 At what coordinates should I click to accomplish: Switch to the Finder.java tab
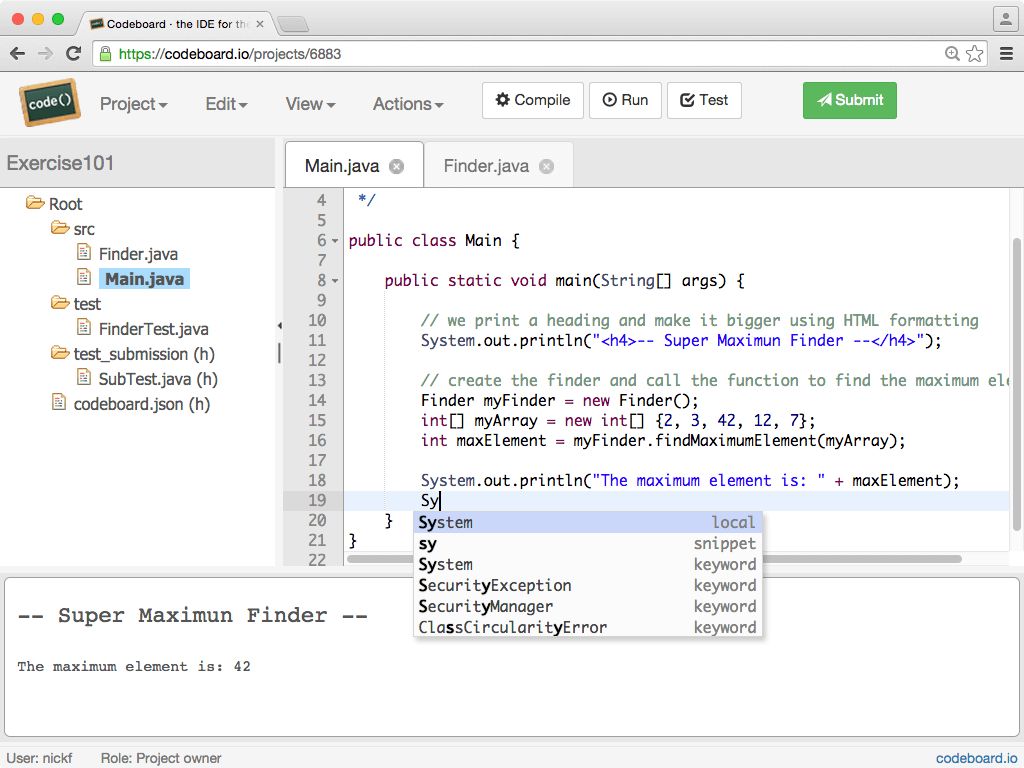click(488, 167)
